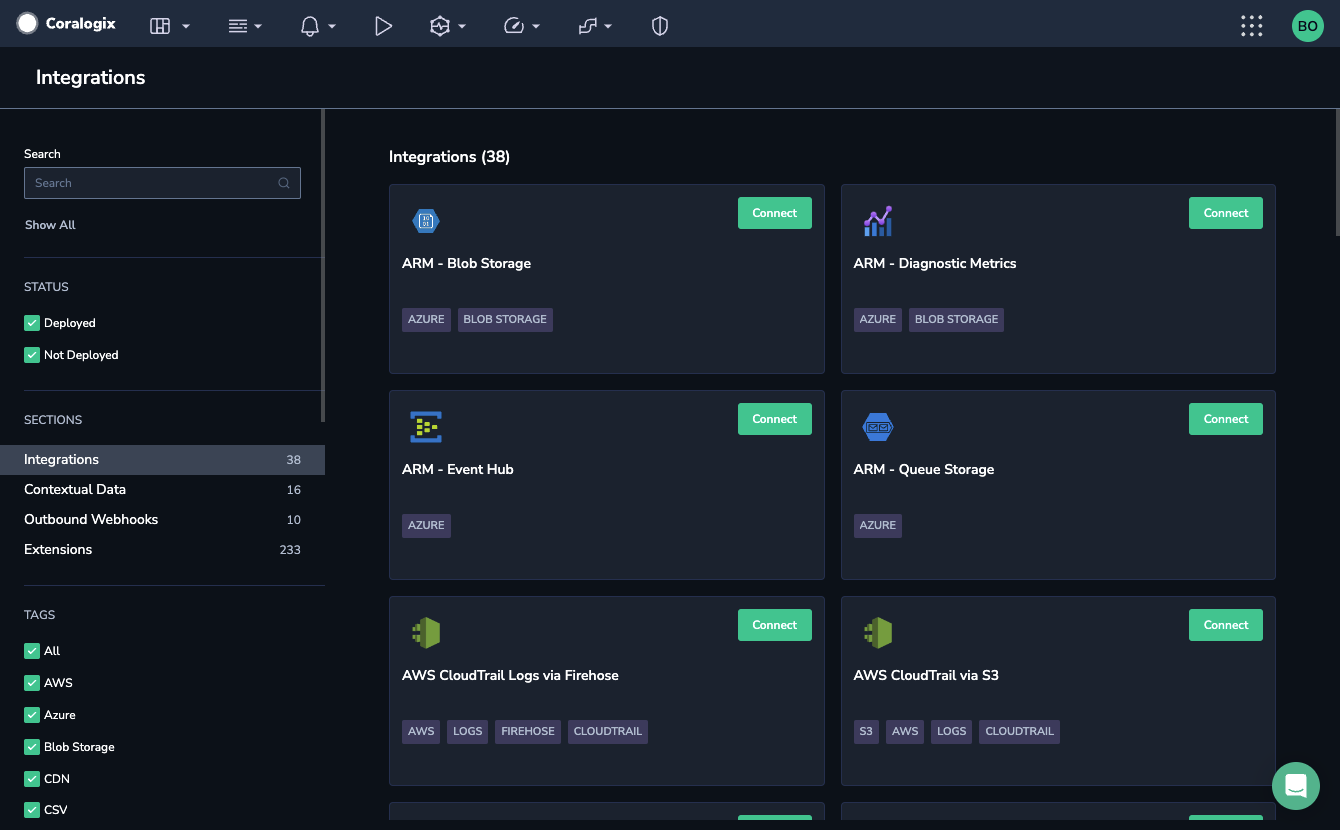Click the ARM - Event Hub title
1340x830 pixels.
pyautogui.click(x=458, y=470)
